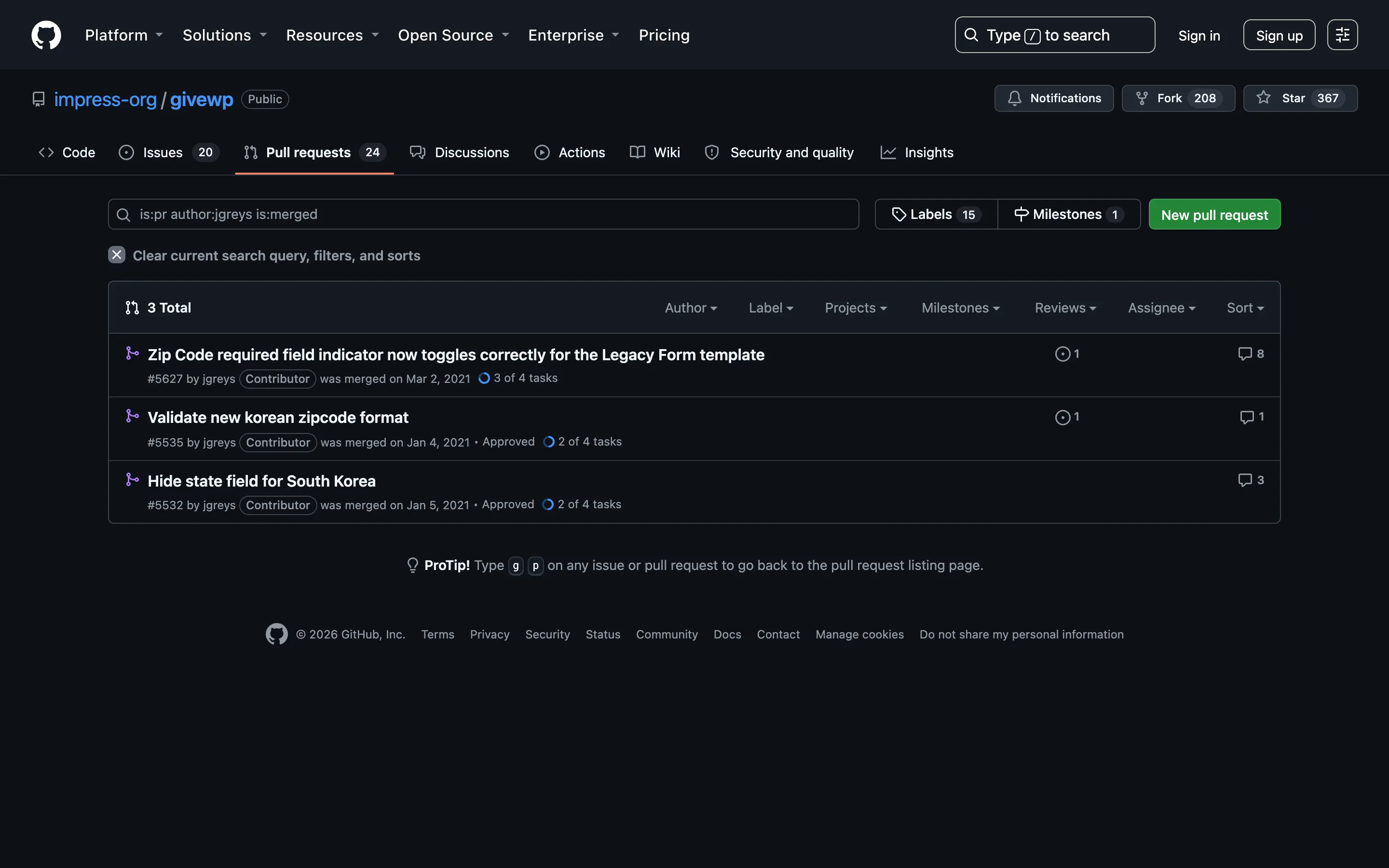Open the Projects filter dropdown
This screenshot has width=1389, height=868.
(x=856, y=308)
